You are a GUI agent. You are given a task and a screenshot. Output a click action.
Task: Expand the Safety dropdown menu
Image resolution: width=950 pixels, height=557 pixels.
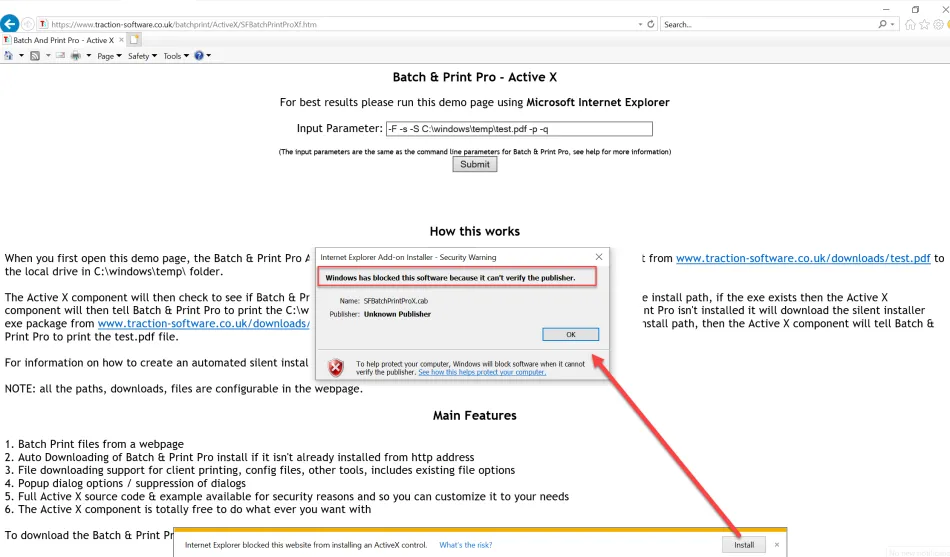(x=141, y=56)
